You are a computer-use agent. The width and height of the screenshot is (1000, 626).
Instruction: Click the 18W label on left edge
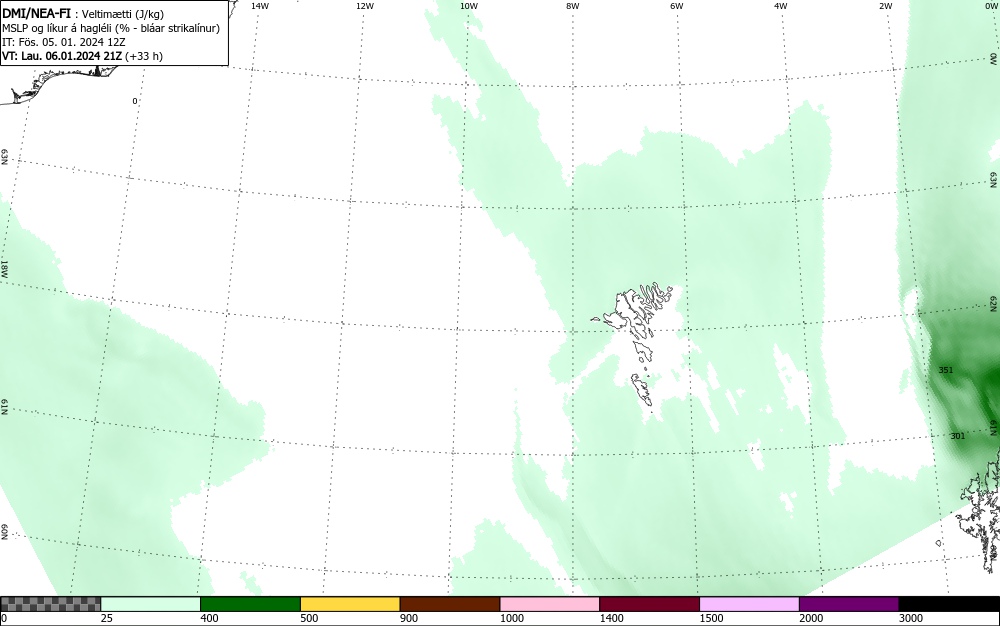point(4,268)
